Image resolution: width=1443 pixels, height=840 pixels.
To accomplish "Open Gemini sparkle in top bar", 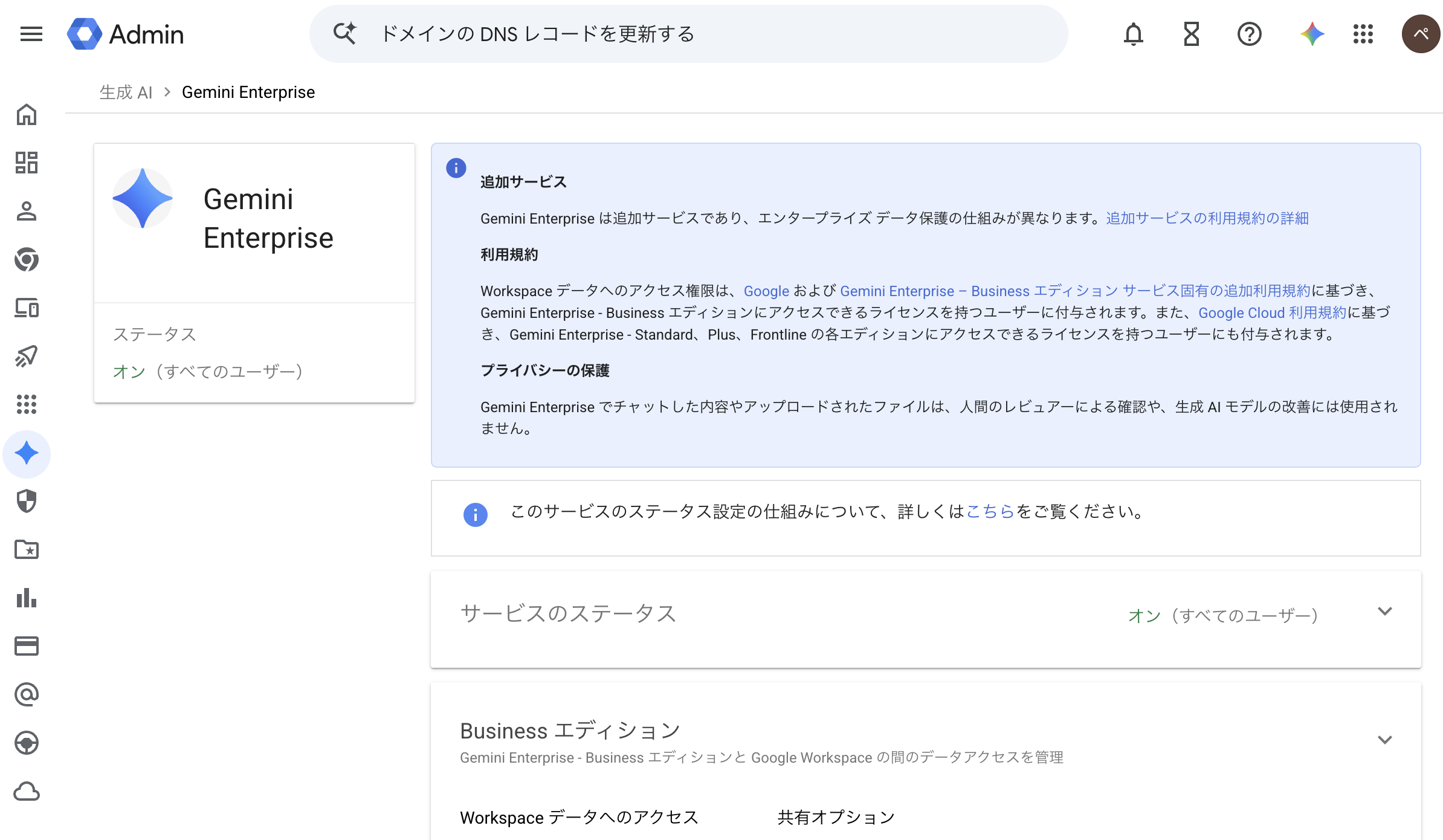I will 1312,34.
